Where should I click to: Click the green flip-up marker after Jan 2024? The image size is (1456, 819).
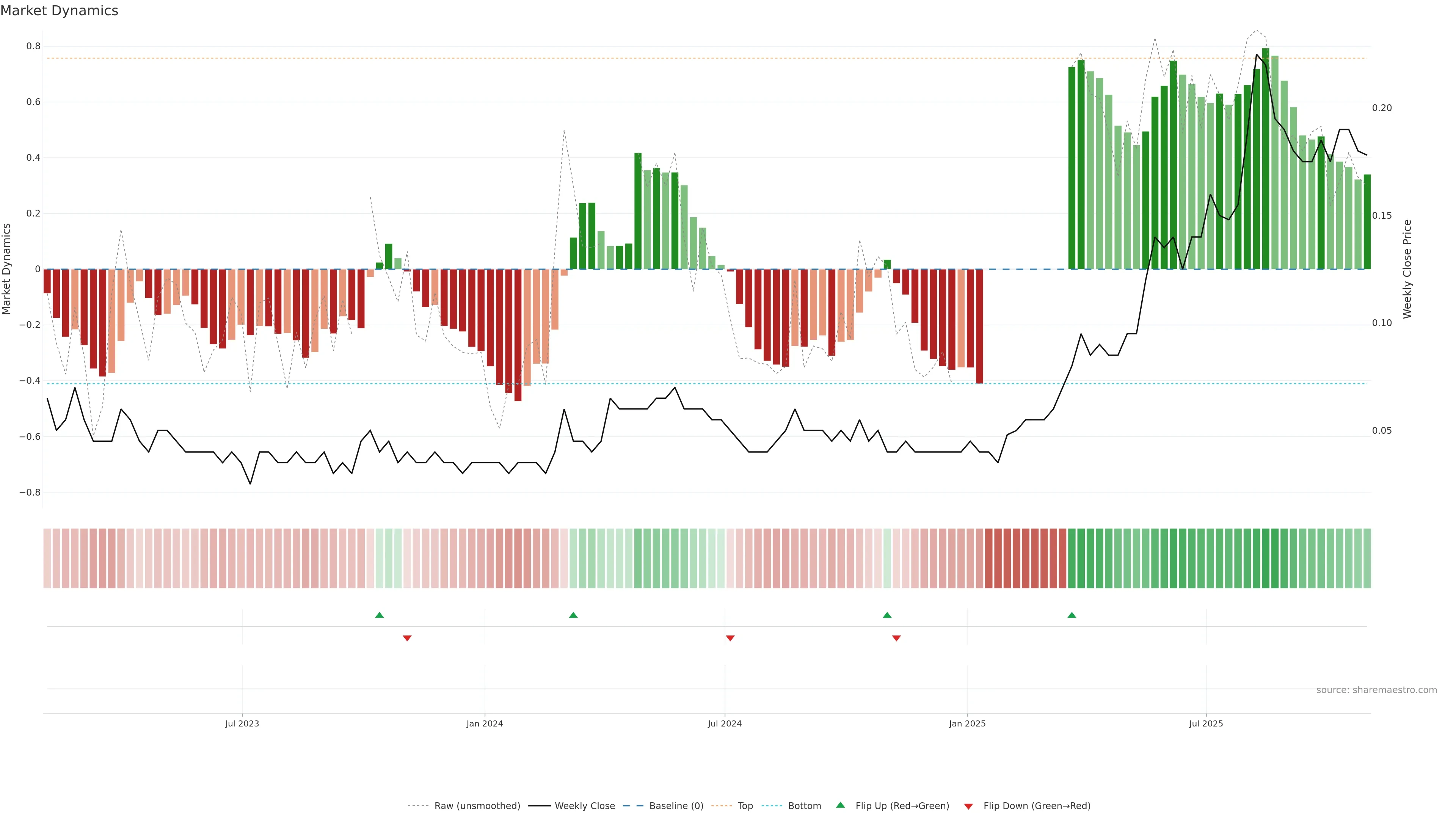coord(573,615)
